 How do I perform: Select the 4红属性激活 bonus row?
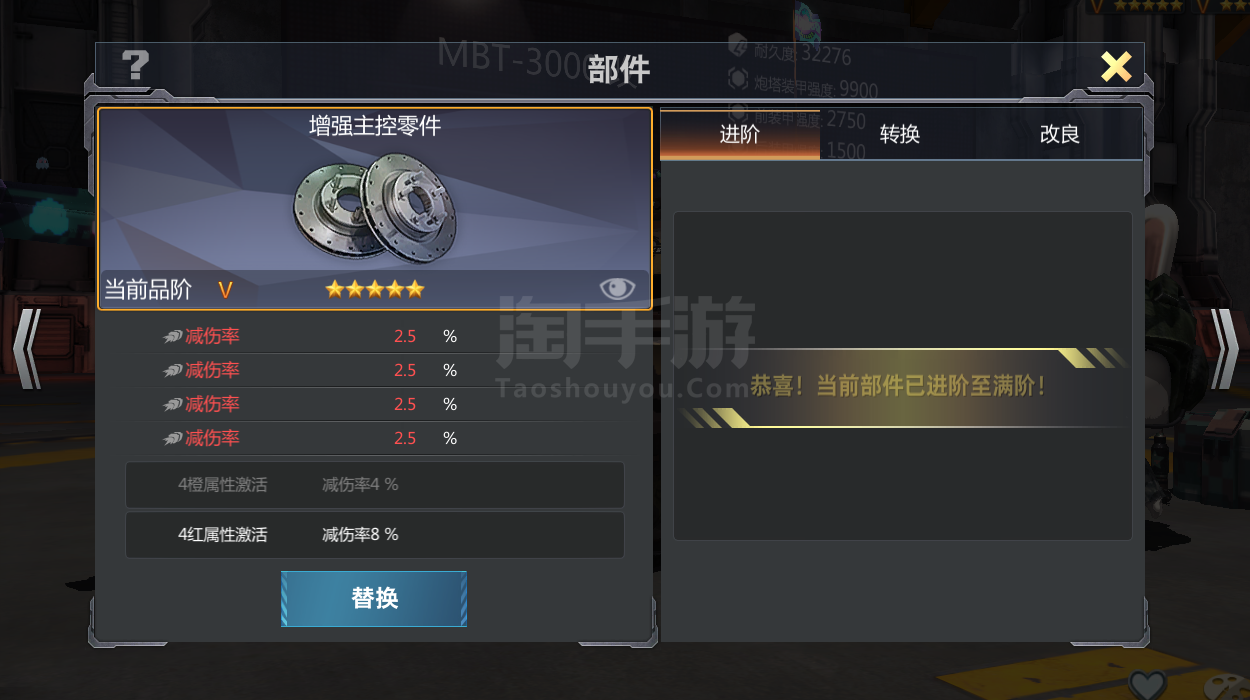tap(375, 535)
